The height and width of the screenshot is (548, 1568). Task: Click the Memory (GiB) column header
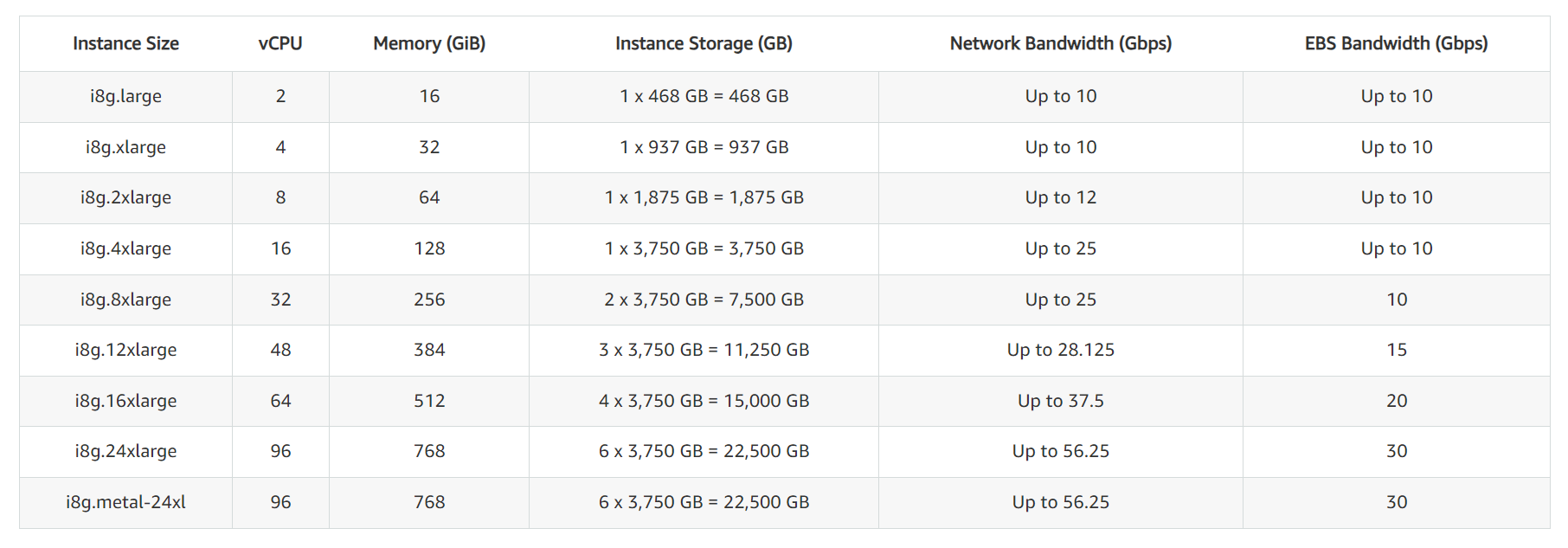[429, 43]
